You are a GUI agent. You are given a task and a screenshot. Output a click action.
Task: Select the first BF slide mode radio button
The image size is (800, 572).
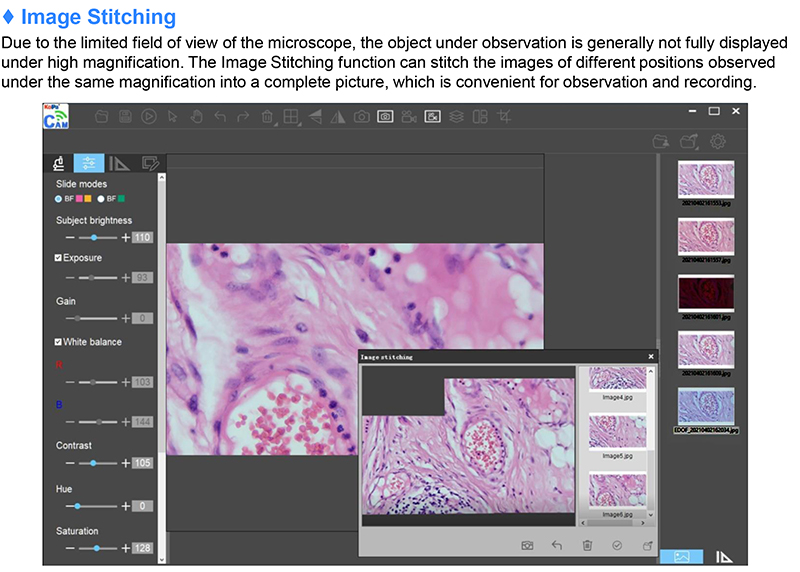click(59, 199)
